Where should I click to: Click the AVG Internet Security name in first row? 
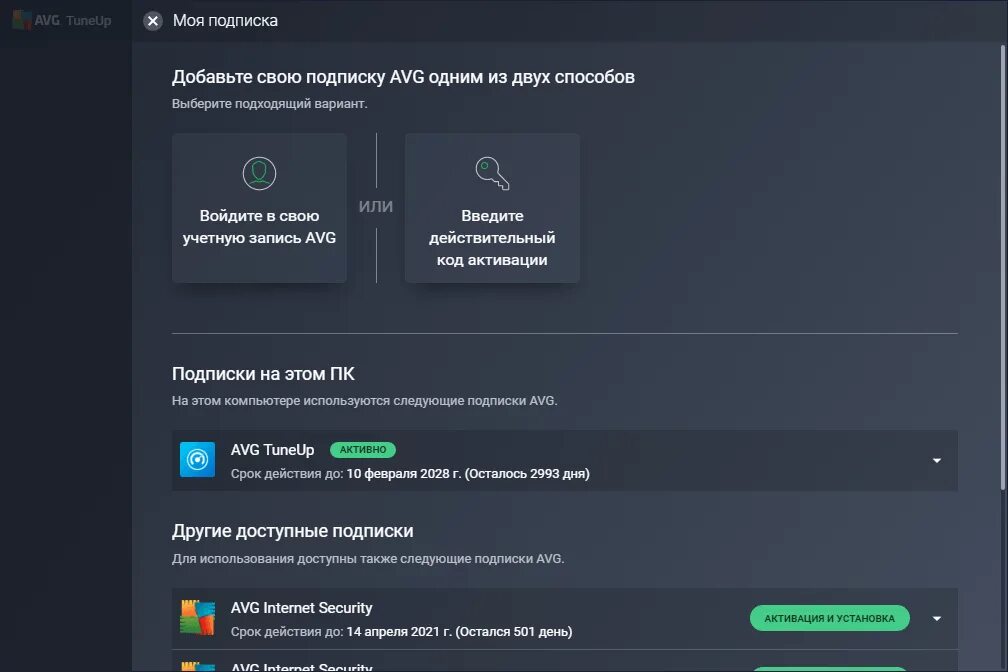pos(302,608)
